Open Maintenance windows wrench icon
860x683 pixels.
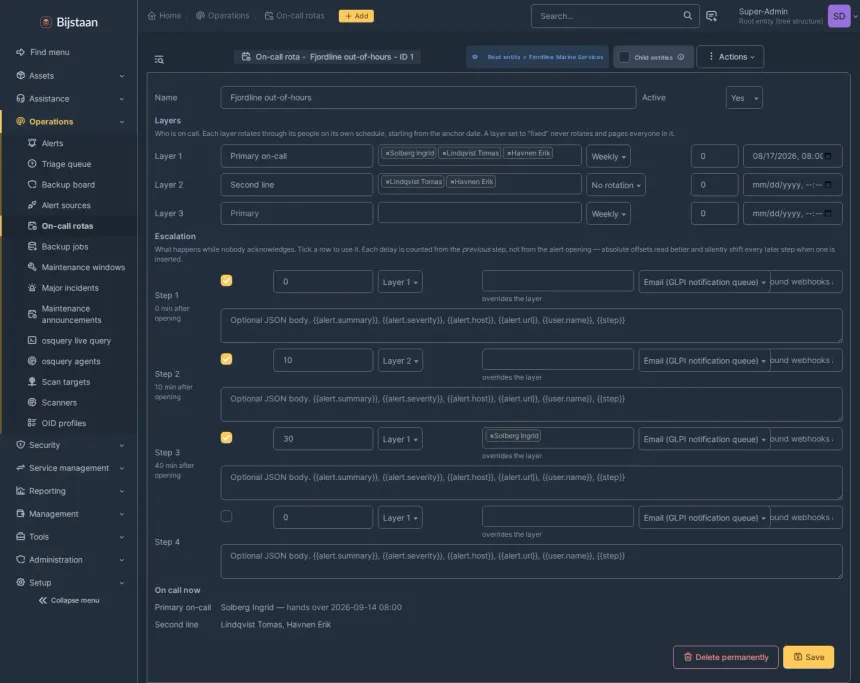(32, 267)
